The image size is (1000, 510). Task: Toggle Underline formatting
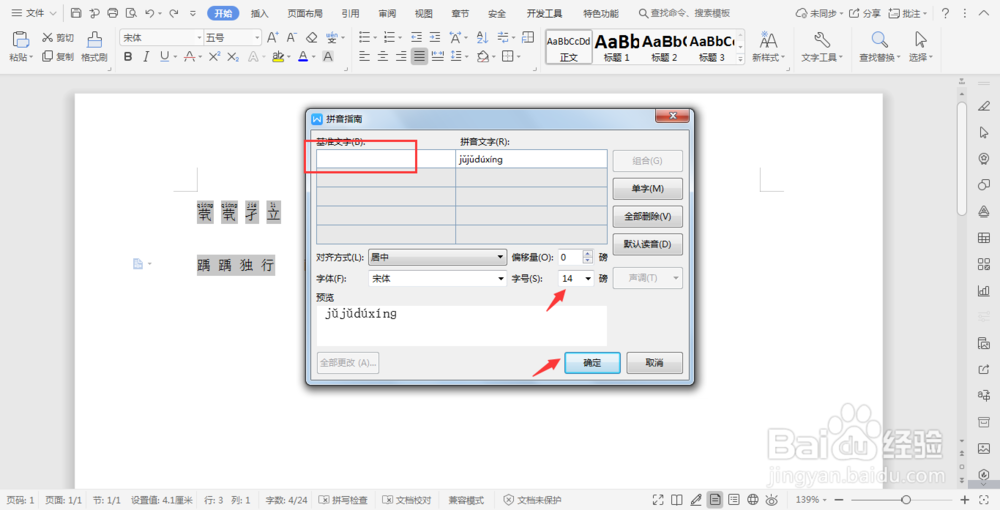(165, 57)
